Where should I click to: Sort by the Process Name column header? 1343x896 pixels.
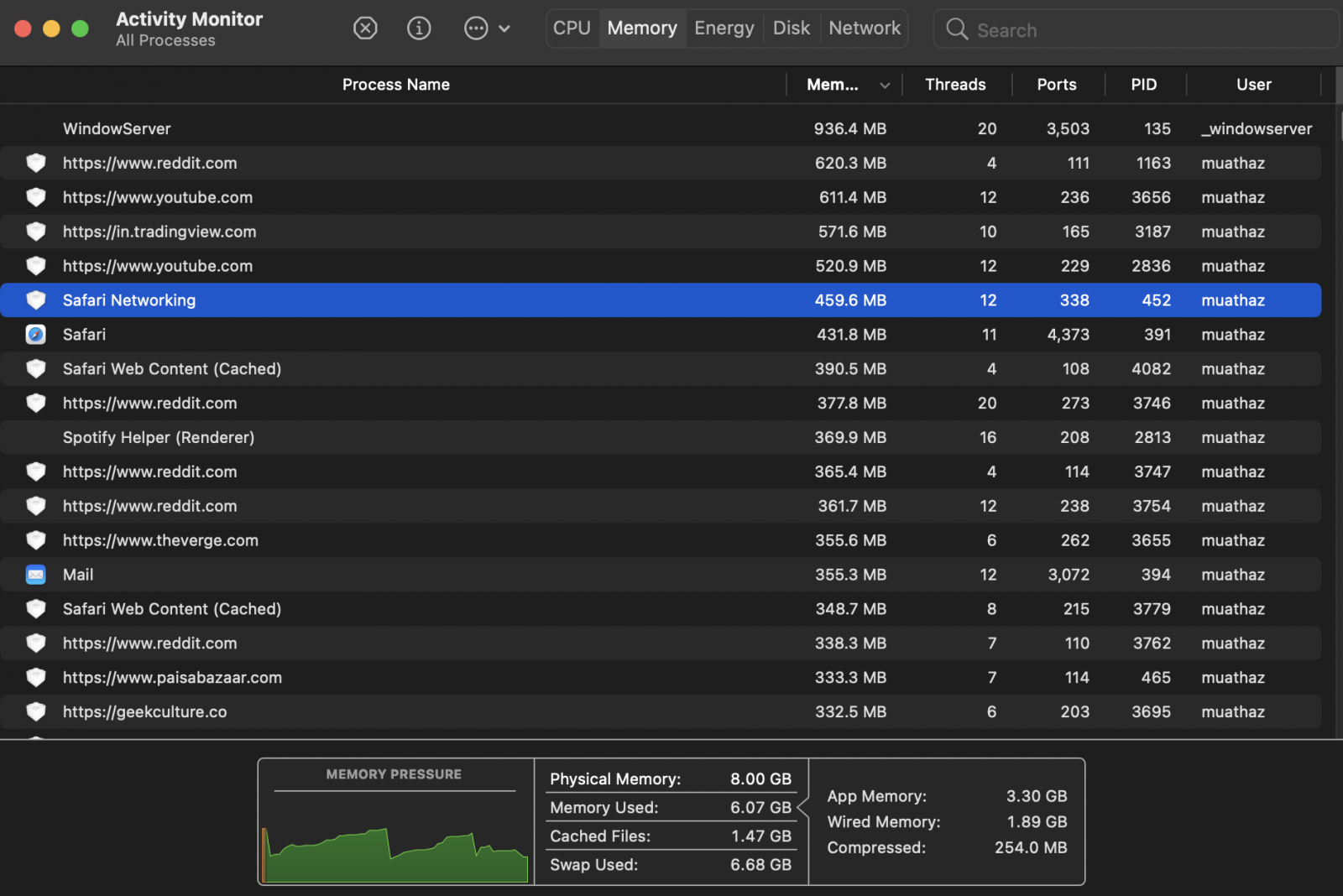395,85
